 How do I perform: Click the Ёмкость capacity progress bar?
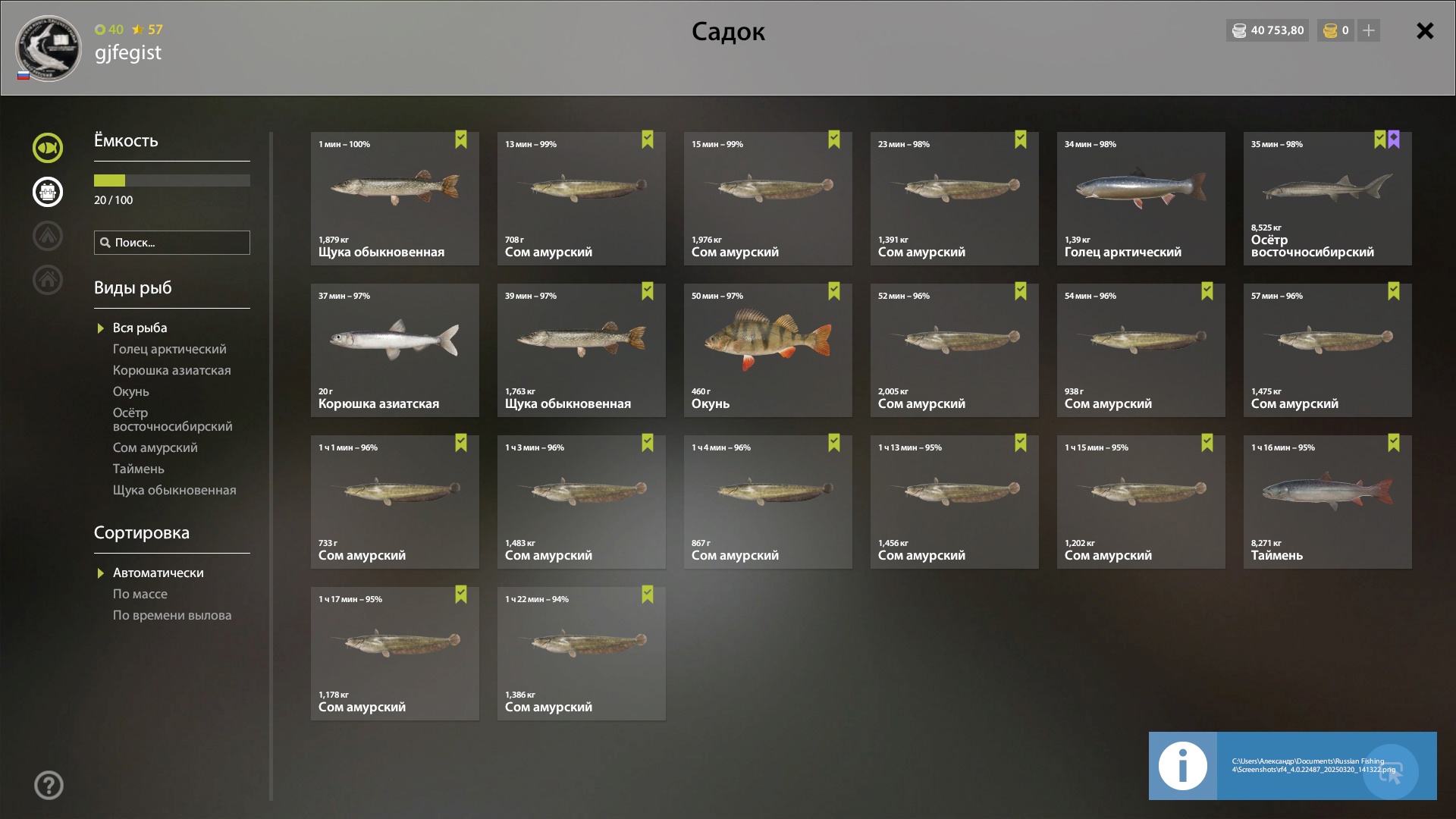pos(171,180)
